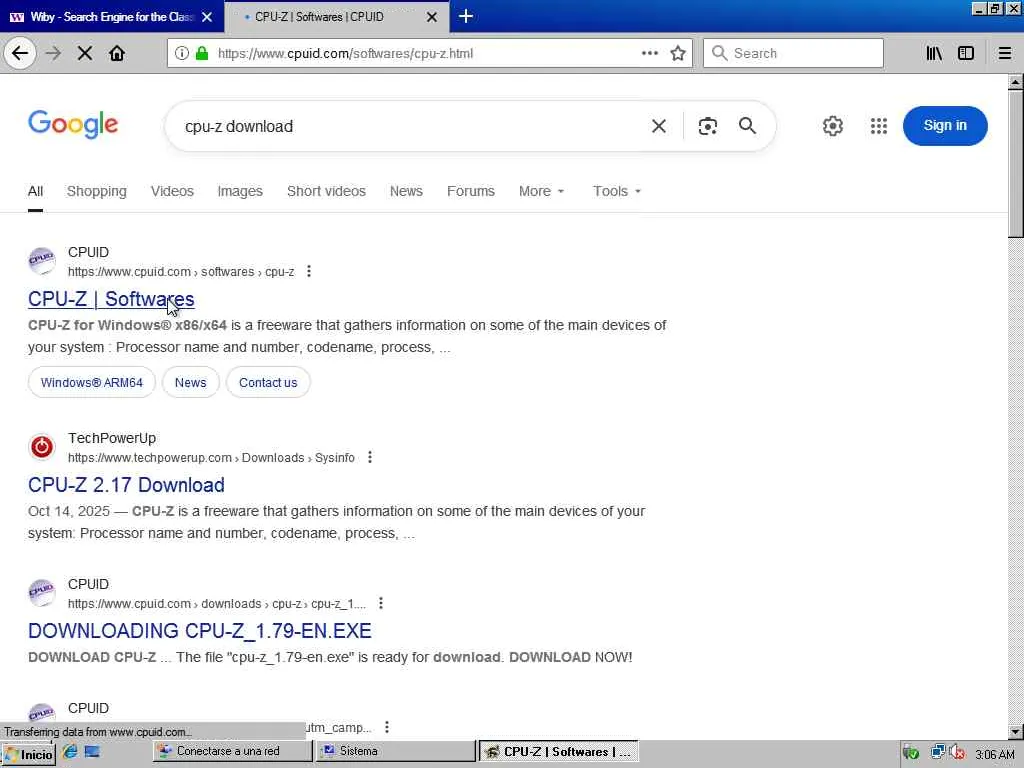Open options menu for cpu-z_1.79 download result

[x=381, y=603]
